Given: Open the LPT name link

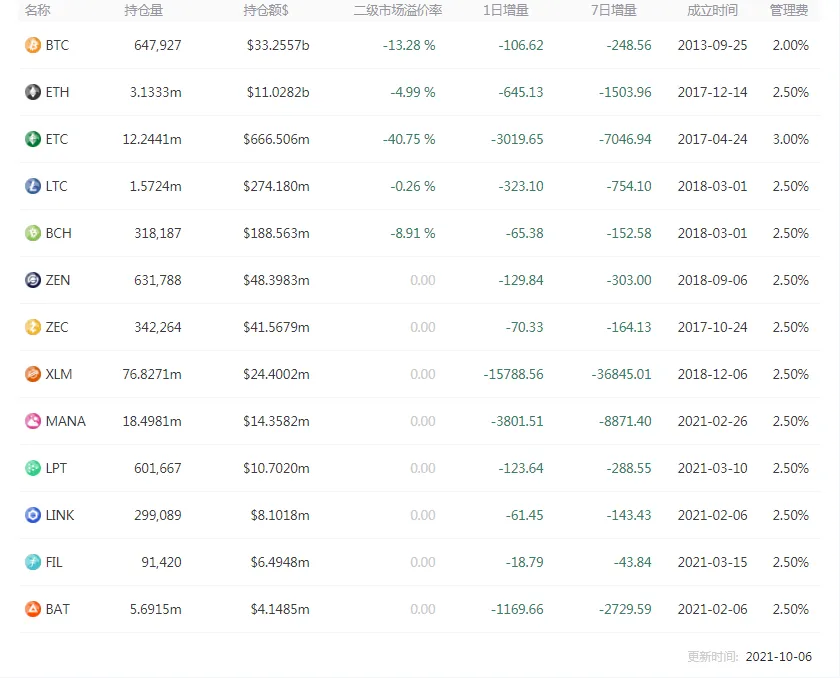Looking at the screenshot, I should pyautogui.click(x=56, y=468).
